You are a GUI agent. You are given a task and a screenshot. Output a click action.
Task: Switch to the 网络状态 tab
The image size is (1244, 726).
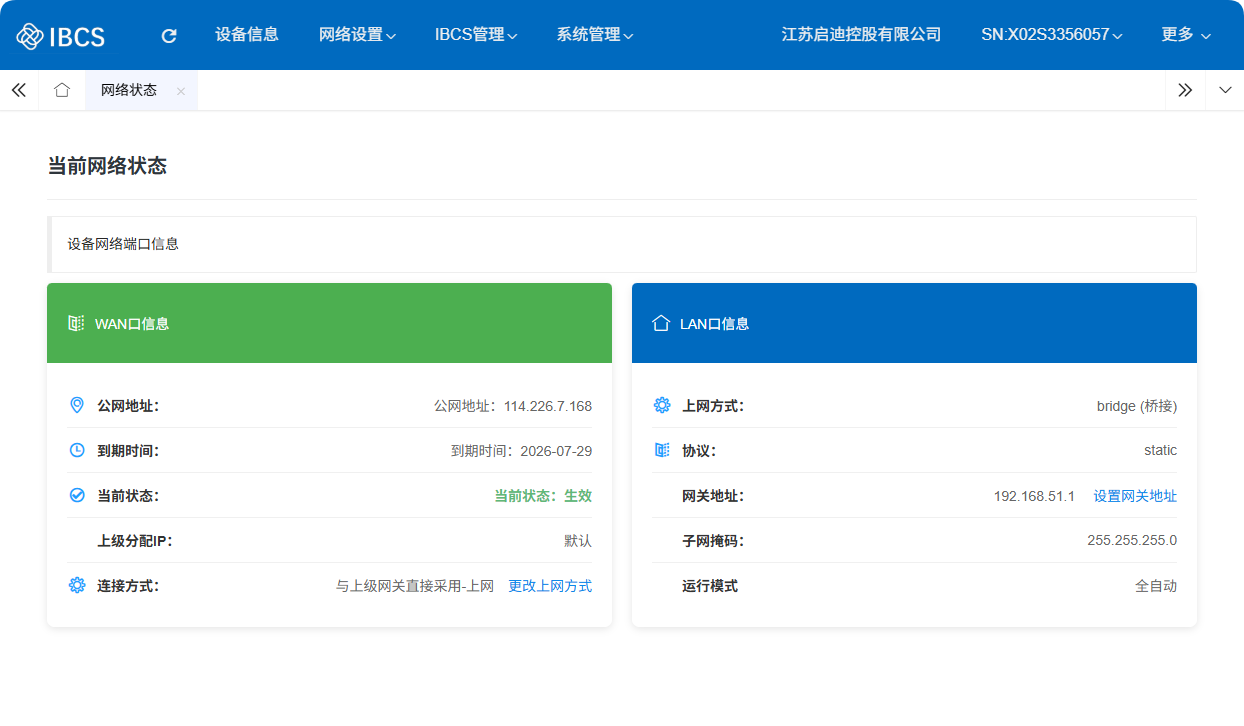[x=129, y=90]
